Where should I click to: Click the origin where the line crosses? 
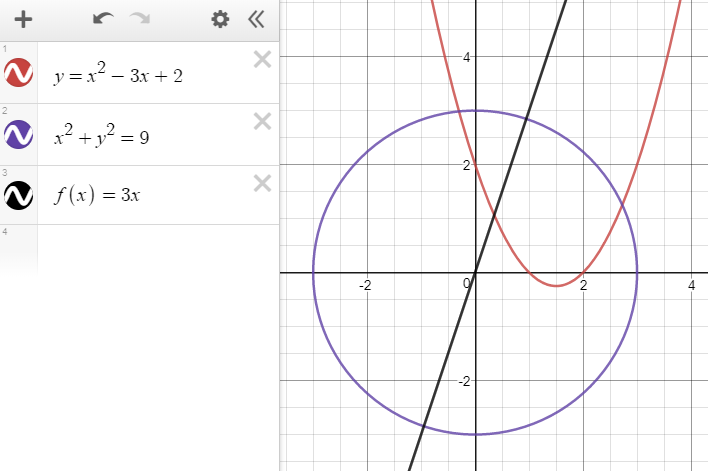(475, 272)
